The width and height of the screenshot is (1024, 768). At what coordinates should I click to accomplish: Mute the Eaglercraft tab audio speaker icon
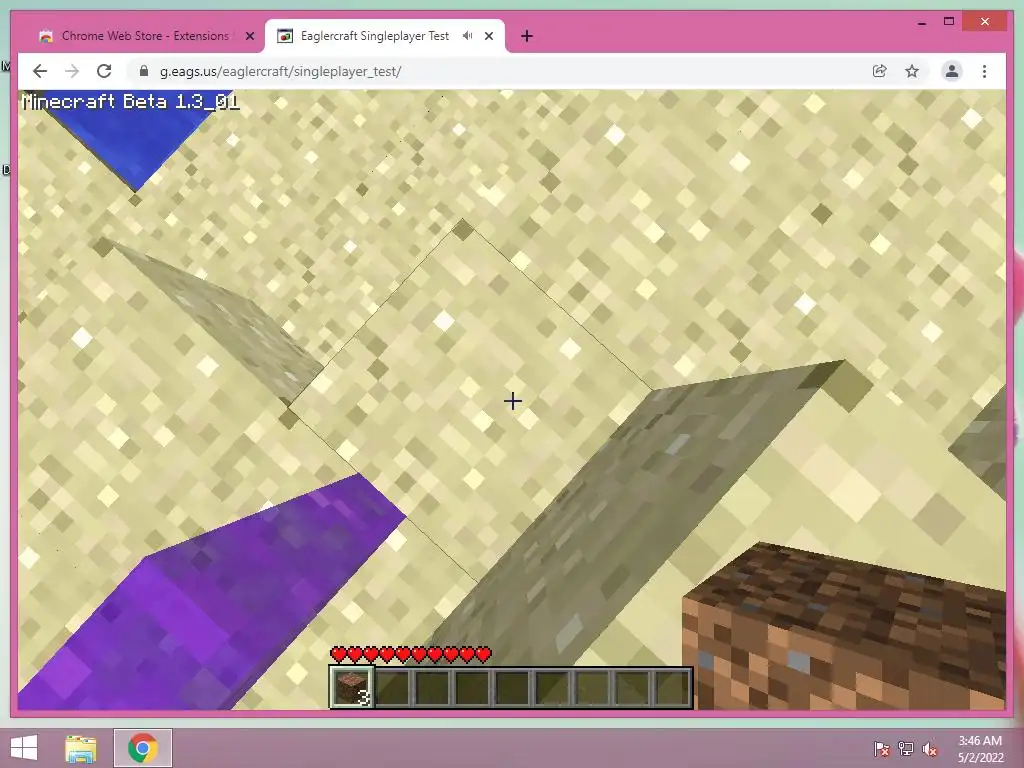[x=467, y=36]
